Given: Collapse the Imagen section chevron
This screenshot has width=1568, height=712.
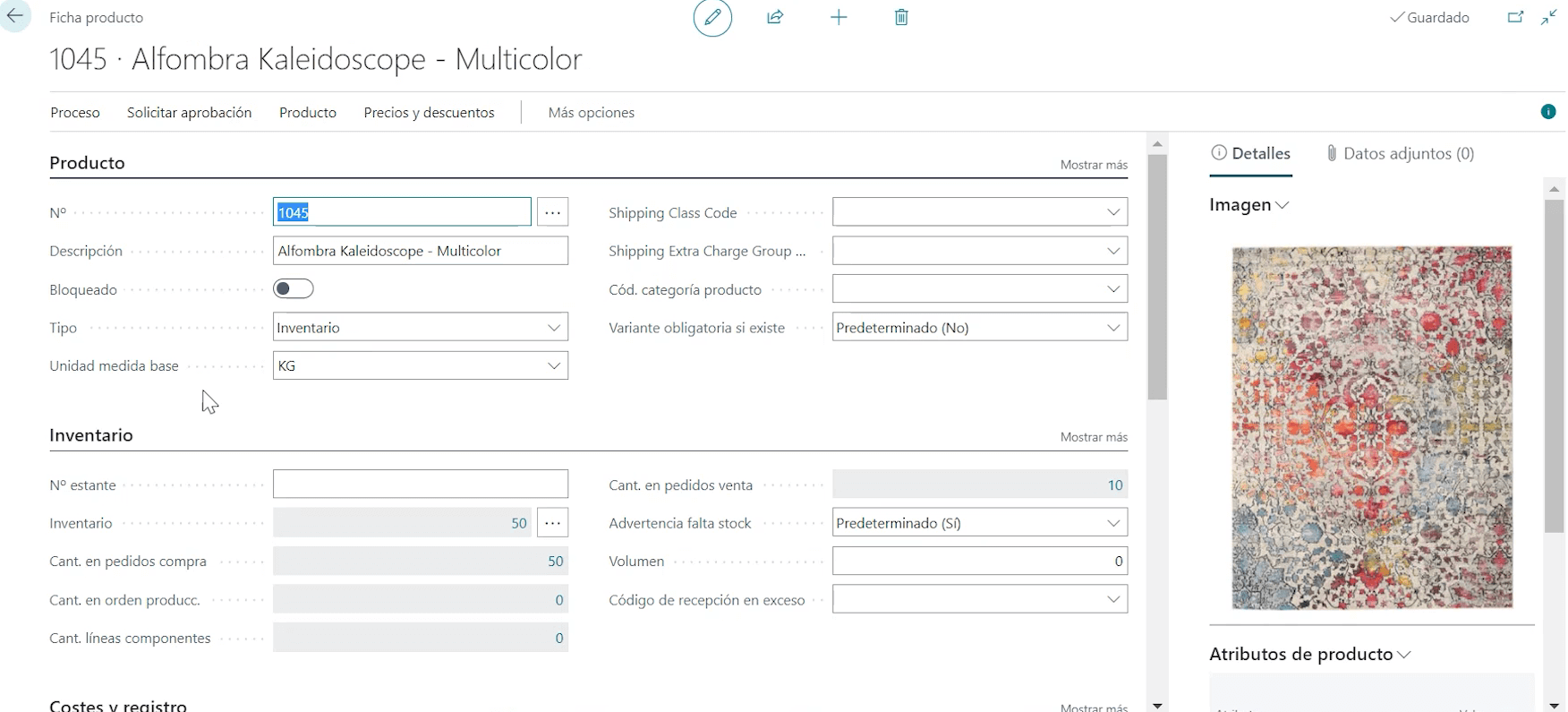Looking at the screenshot, I should tap(1283, 205).
